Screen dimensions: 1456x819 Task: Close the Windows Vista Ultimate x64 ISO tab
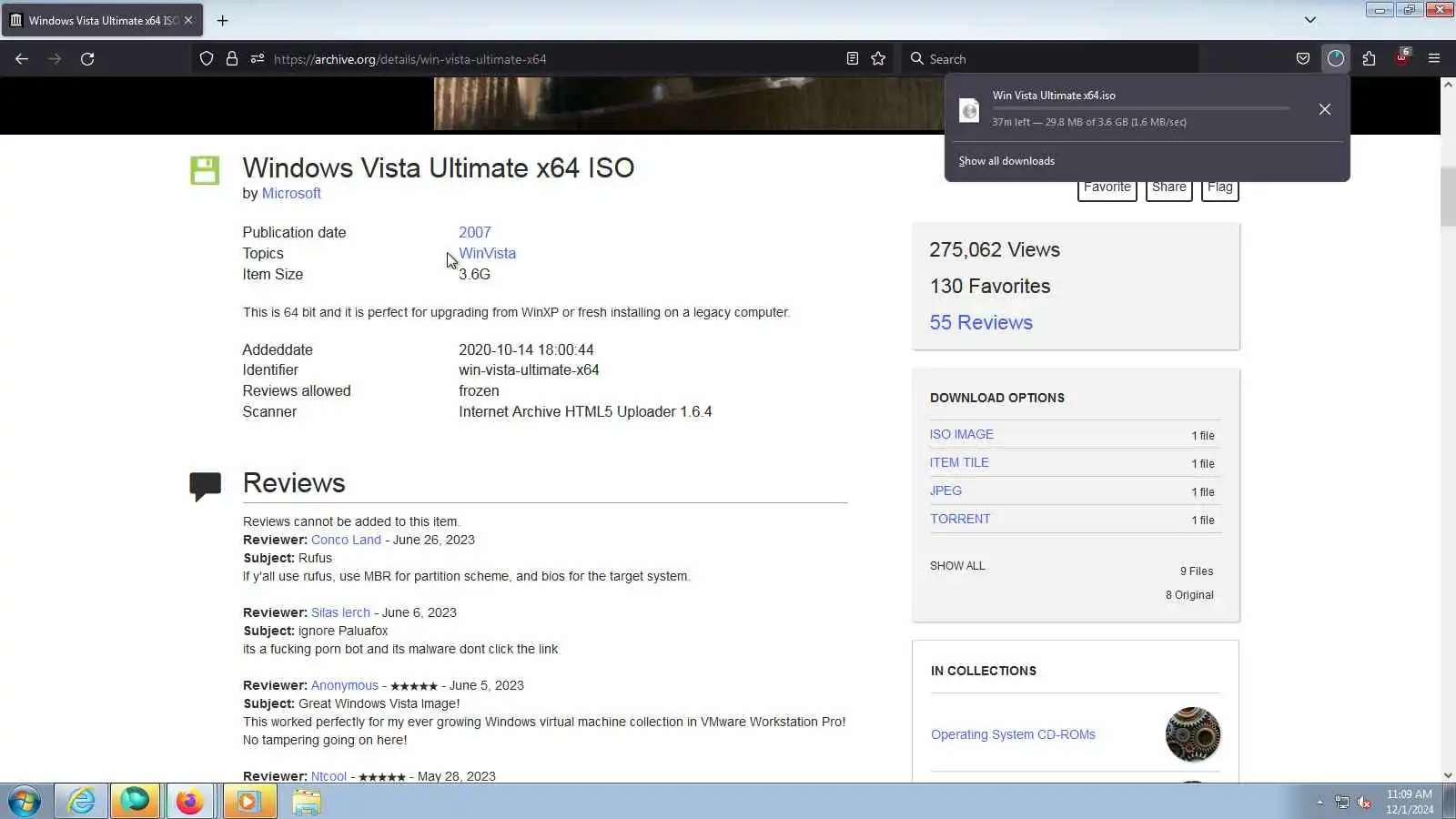(x=188, y=20)
